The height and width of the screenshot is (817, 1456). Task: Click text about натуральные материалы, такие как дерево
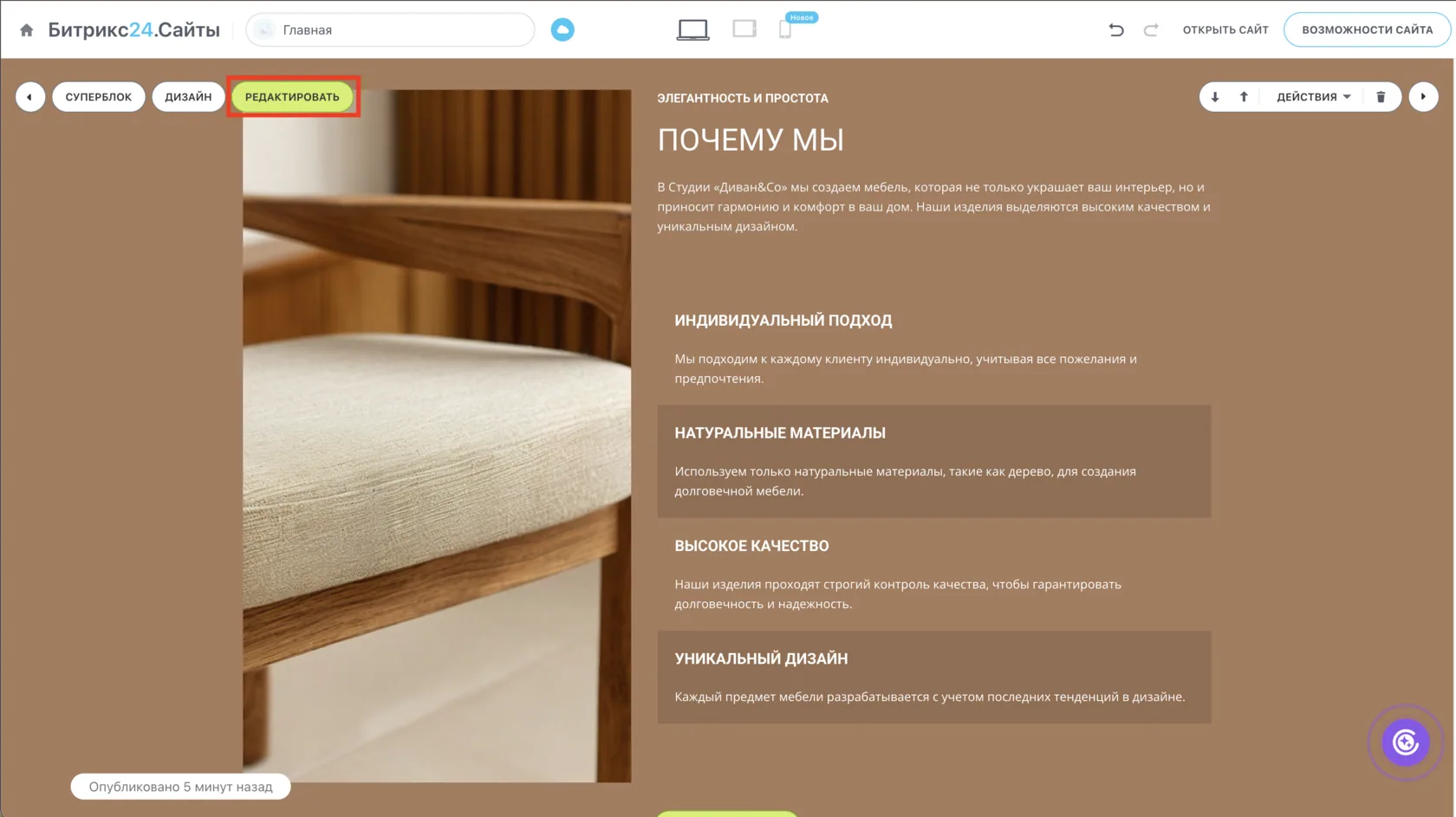click(x=906, y=481)
